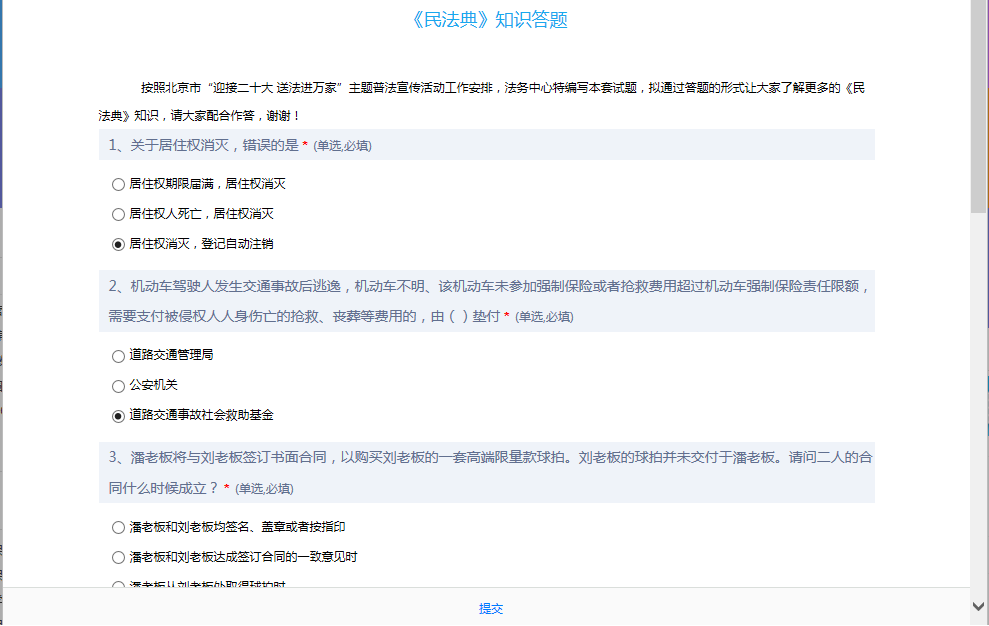
Task: Select the "公安机关" radio option
Action: [x=119, y=386]
